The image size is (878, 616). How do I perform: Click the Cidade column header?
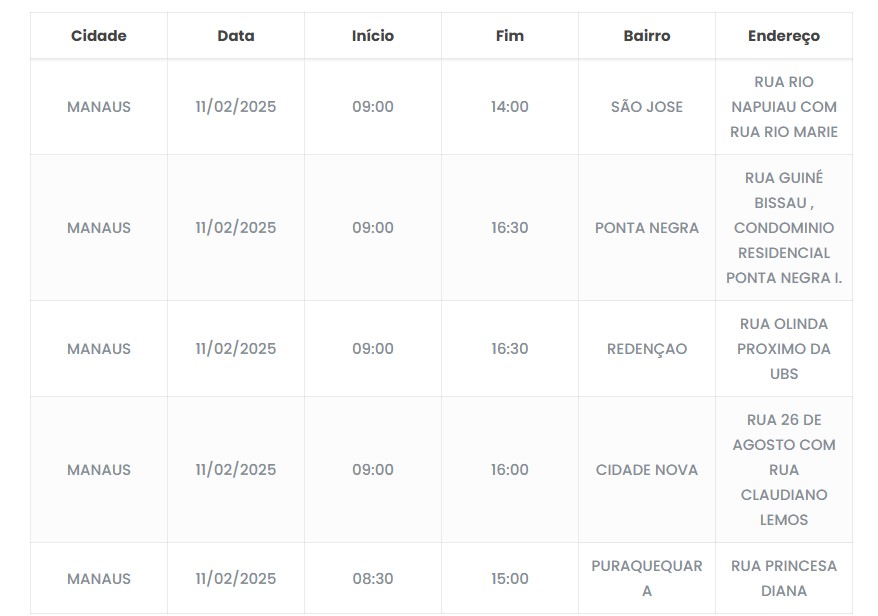(x=99, y=36)
